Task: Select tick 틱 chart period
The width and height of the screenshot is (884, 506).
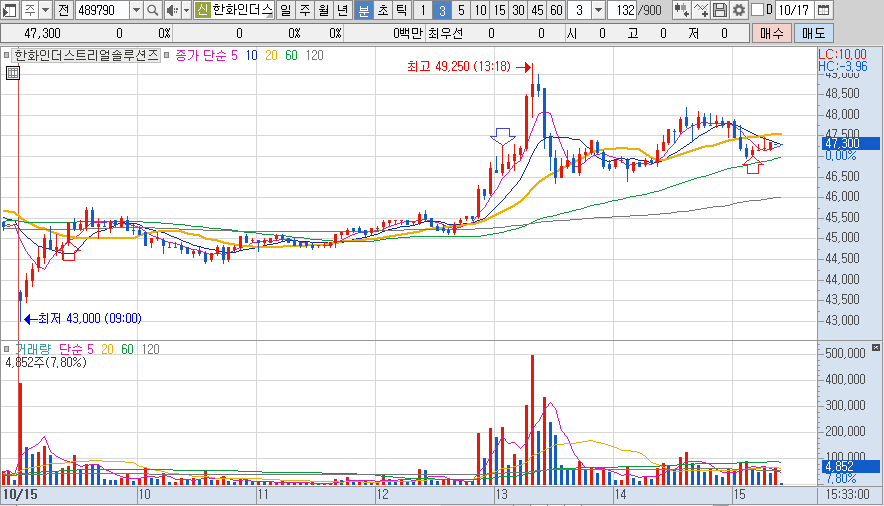Action: coord(401,10)
